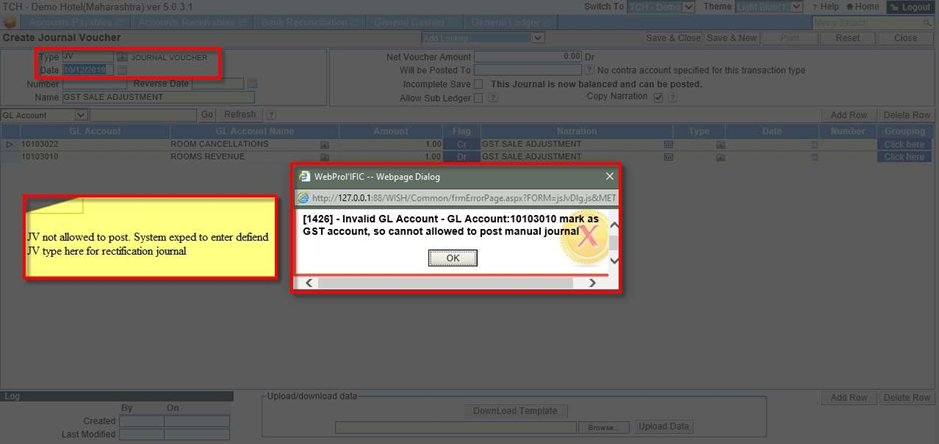
Task: Click the dialog horizontal scrollbar thumb
Action: (x=446, y=283)
